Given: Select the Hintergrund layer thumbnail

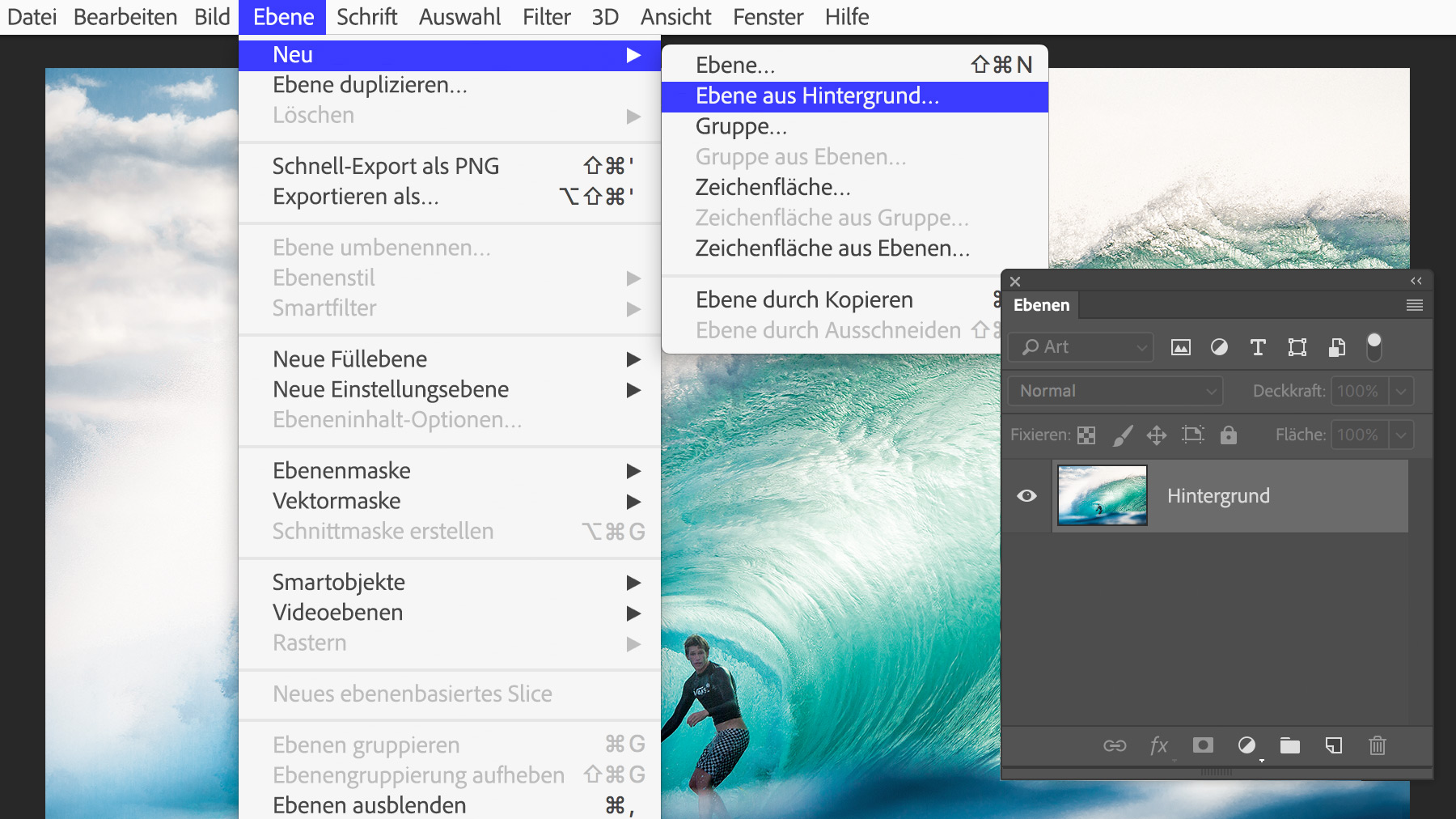Looking at the screenshot, I should tap(1103, 495).
